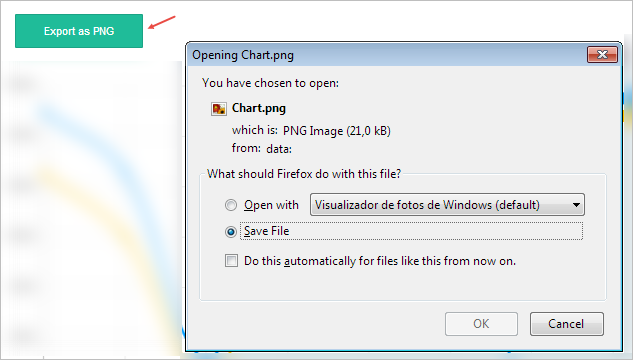Click the Open with label text
Image resolution: width=633 pixels, height=360 pixels.
271,205
